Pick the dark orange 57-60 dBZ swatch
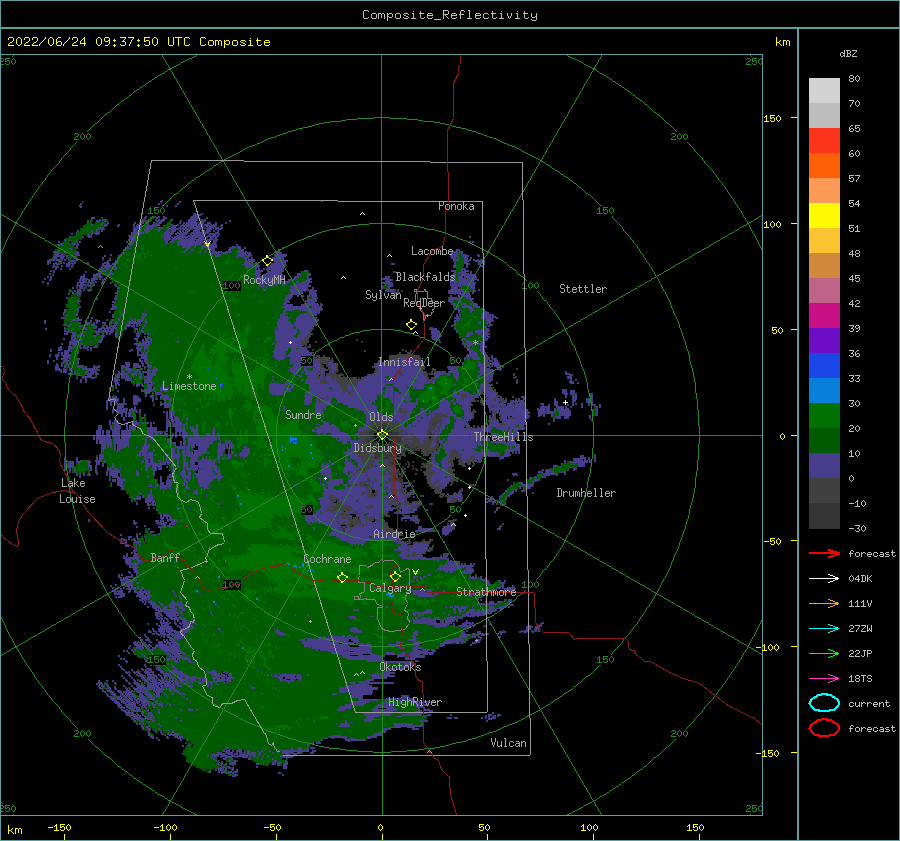The image size is (900, 841). (824, 165)
